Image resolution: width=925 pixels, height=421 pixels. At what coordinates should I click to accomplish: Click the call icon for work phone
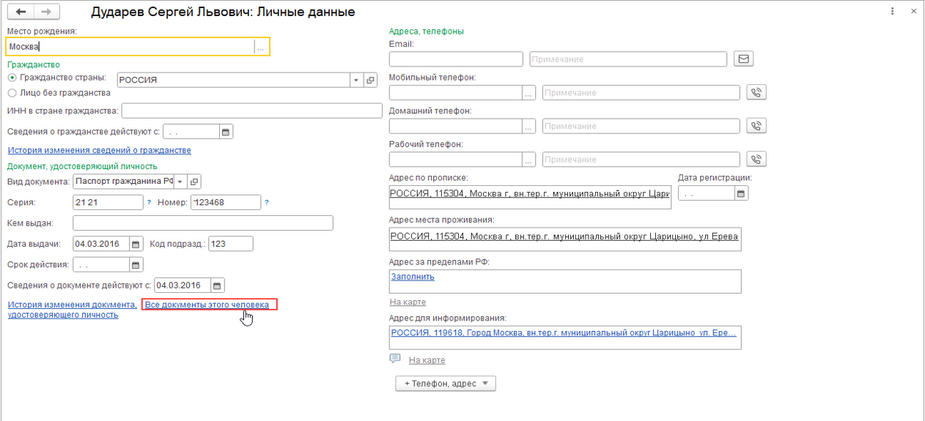click(756, 159)
